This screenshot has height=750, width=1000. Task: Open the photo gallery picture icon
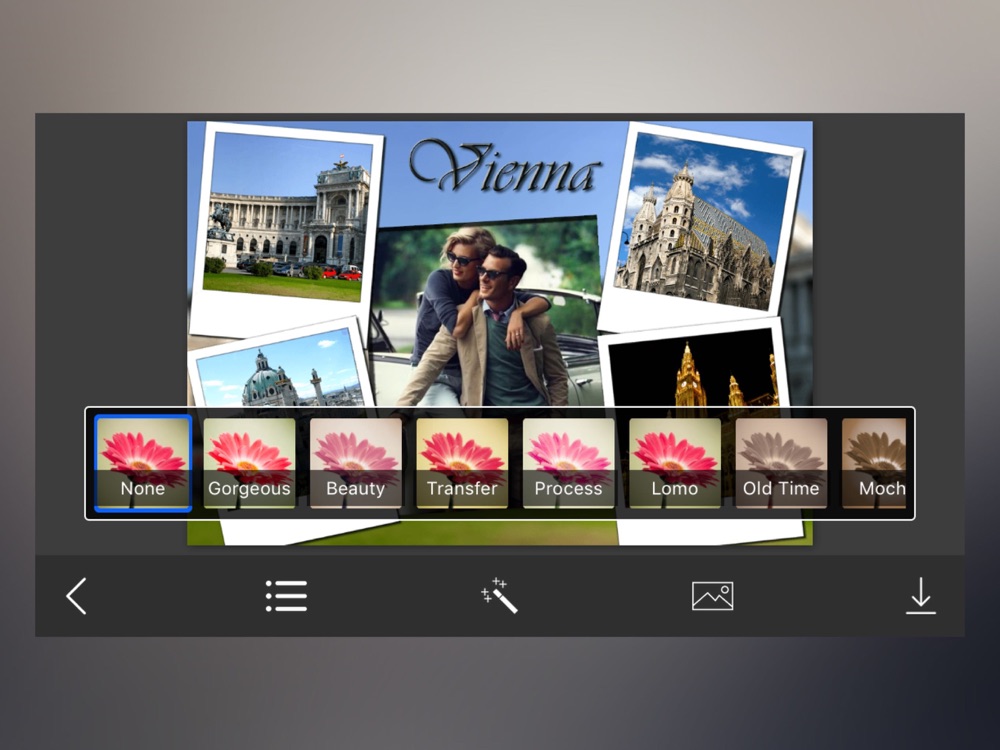(x=712, y=596)
